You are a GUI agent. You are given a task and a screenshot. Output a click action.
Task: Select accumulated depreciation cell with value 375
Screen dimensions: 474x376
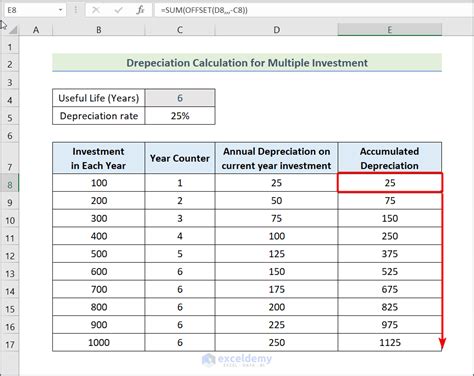[x=390, y=254]
